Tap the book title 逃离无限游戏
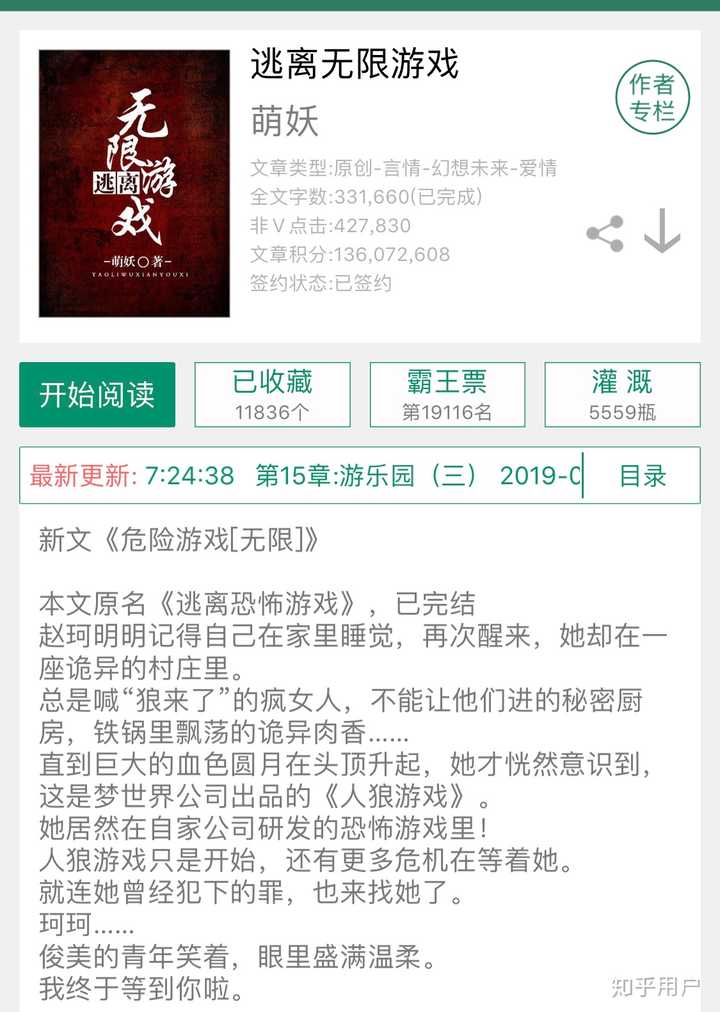The image size is (720, 1012). tap(354, 64)
